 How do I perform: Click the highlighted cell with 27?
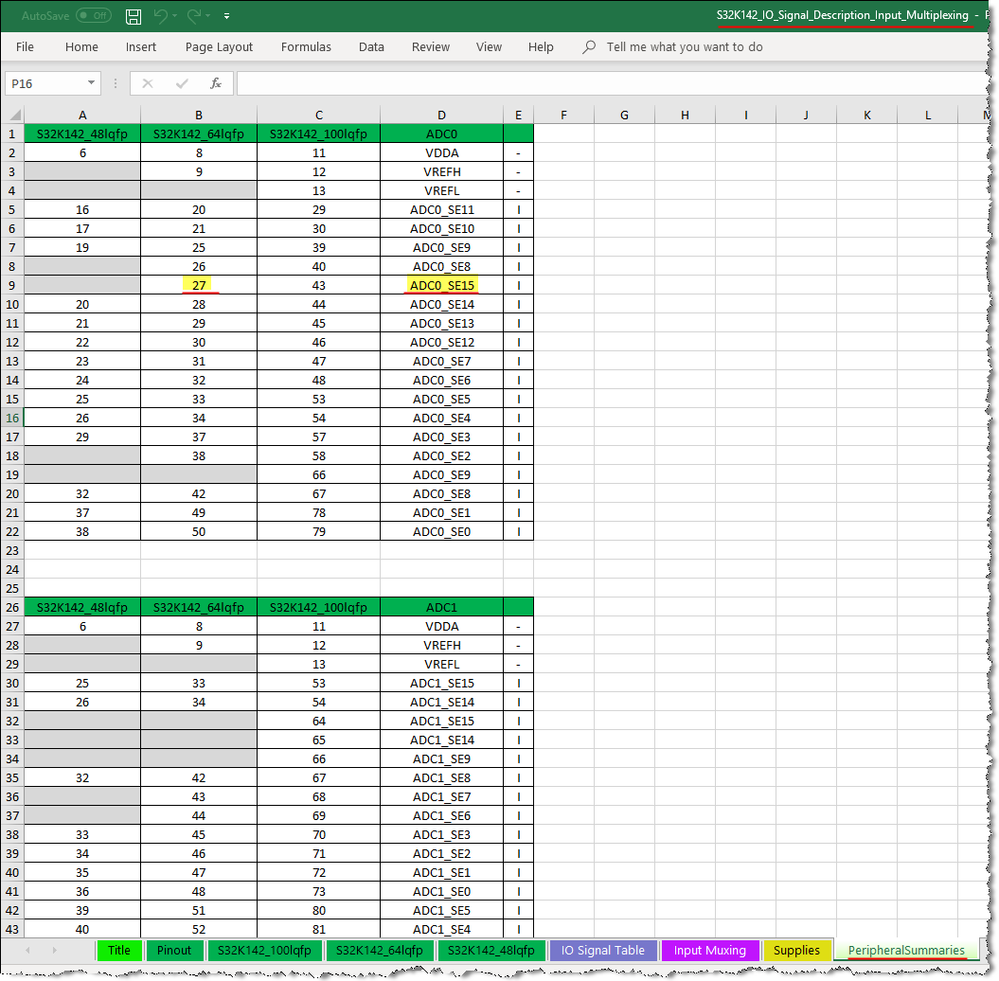199,285
